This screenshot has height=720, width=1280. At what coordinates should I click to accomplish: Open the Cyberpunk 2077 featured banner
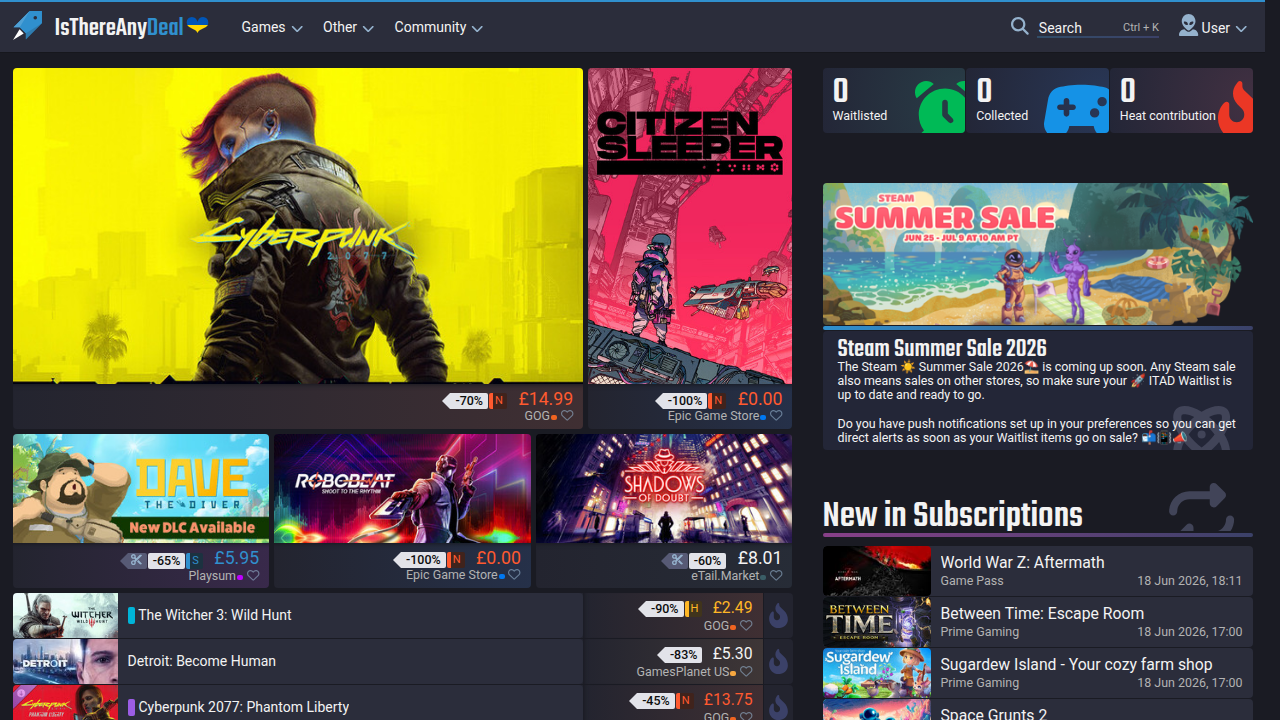(298, 225)
